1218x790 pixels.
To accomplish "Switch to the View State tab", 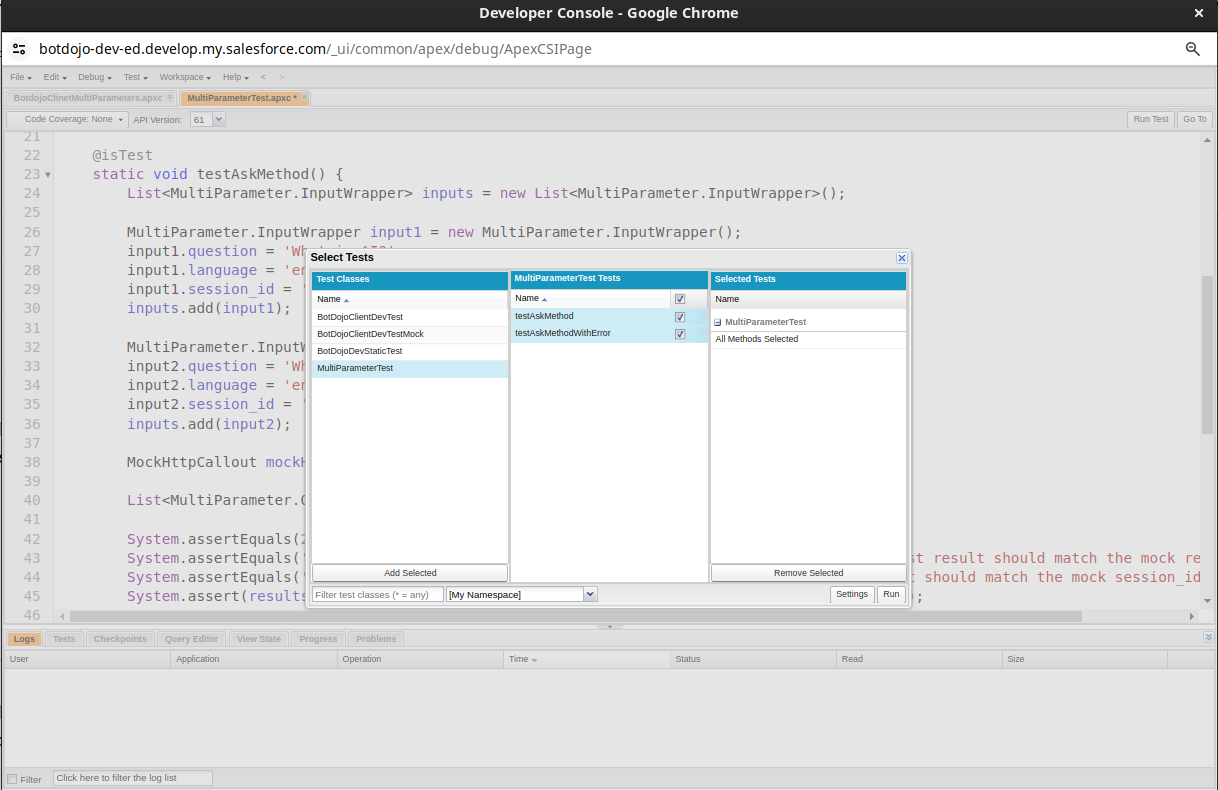I will 259,639.
